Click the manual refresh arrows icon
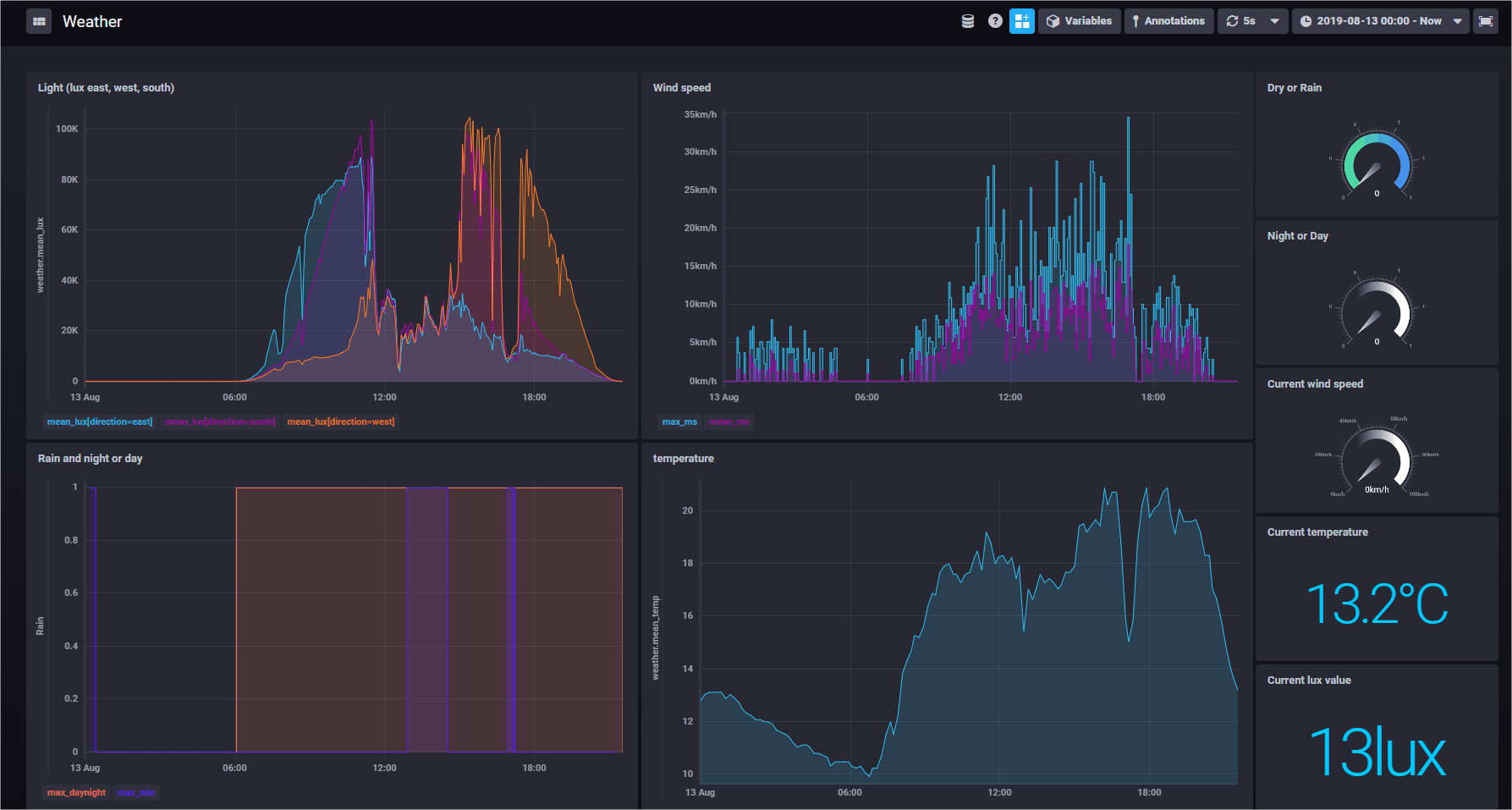 click(1233, 21)
